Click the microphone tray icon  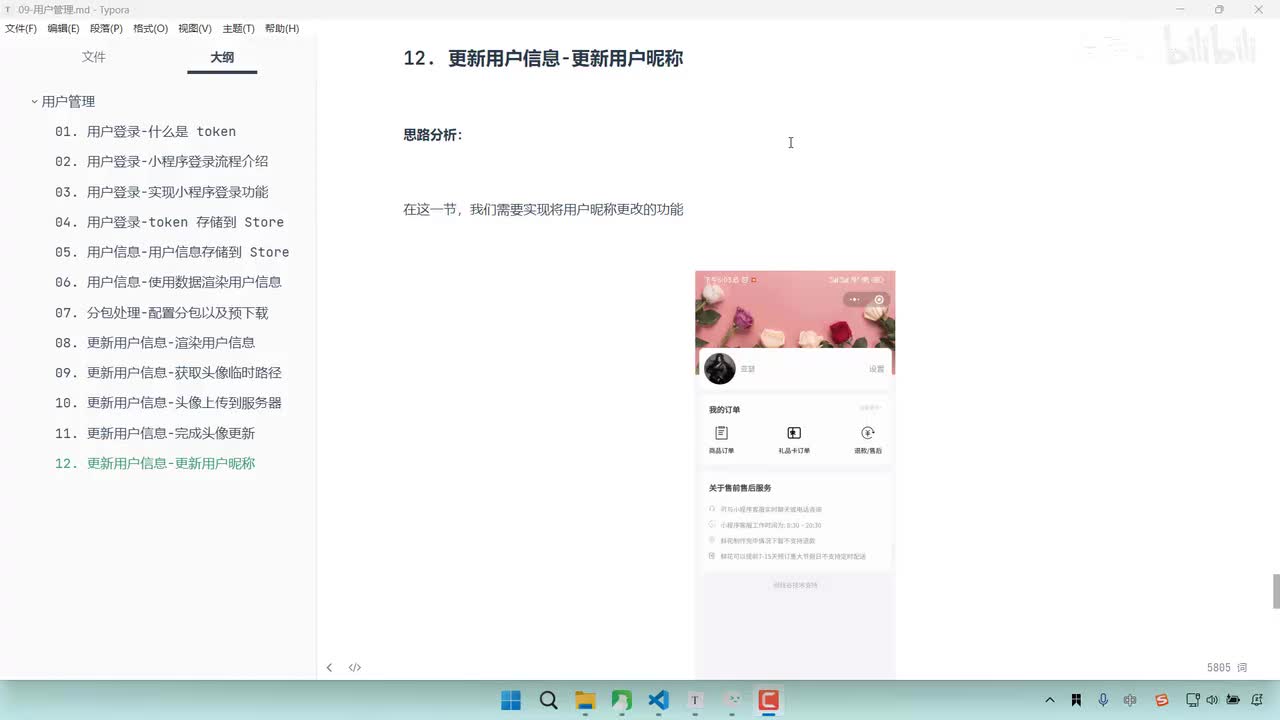[1103, 700]
